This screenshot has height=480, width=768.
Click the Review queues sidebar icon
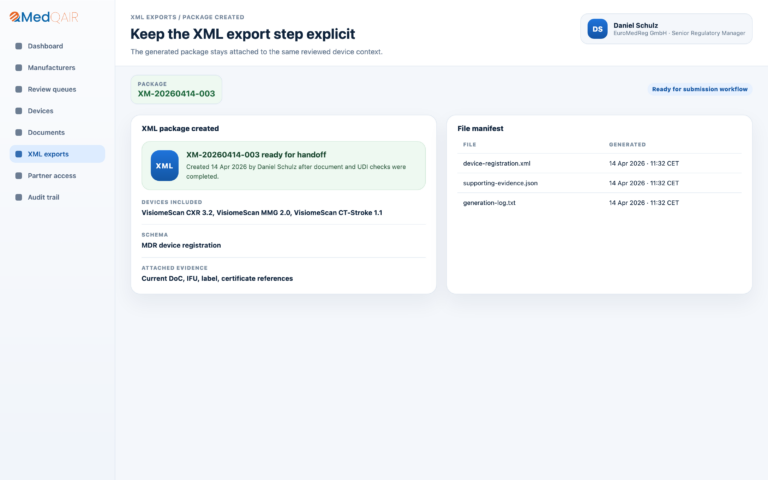19,89
